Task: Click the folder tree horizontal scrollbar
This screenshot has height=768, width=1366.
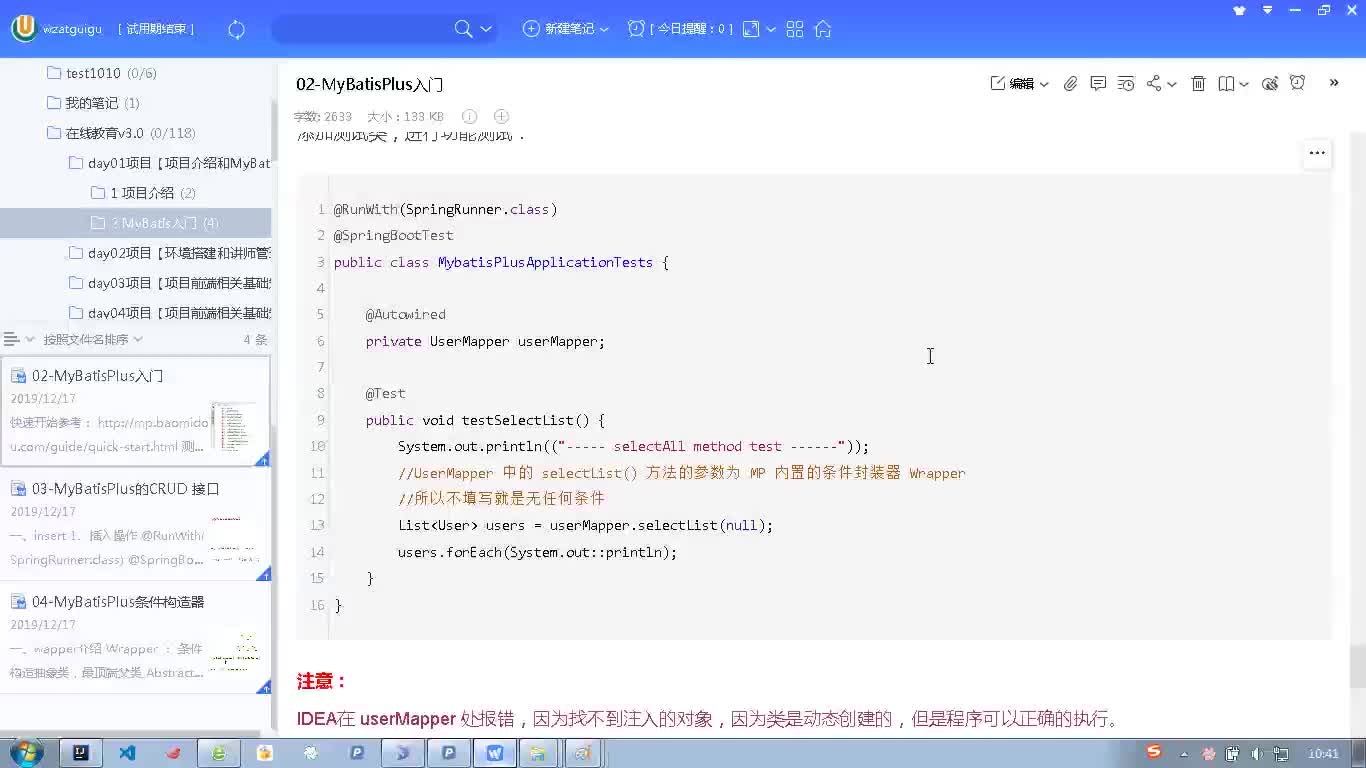Action: (130, 733)
